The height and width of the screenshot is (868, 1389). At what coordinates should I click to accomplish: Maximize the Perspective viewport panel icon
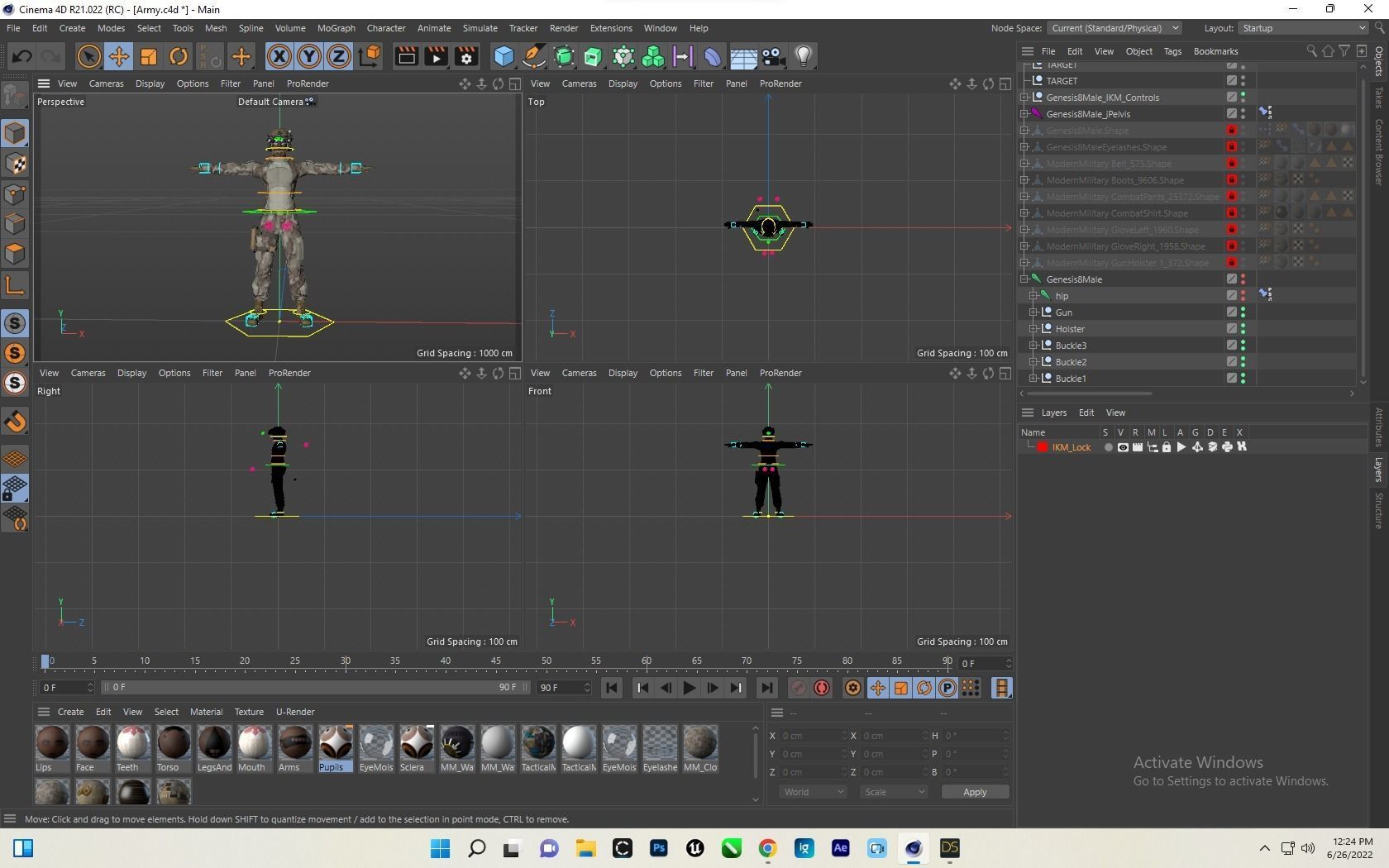514,83
